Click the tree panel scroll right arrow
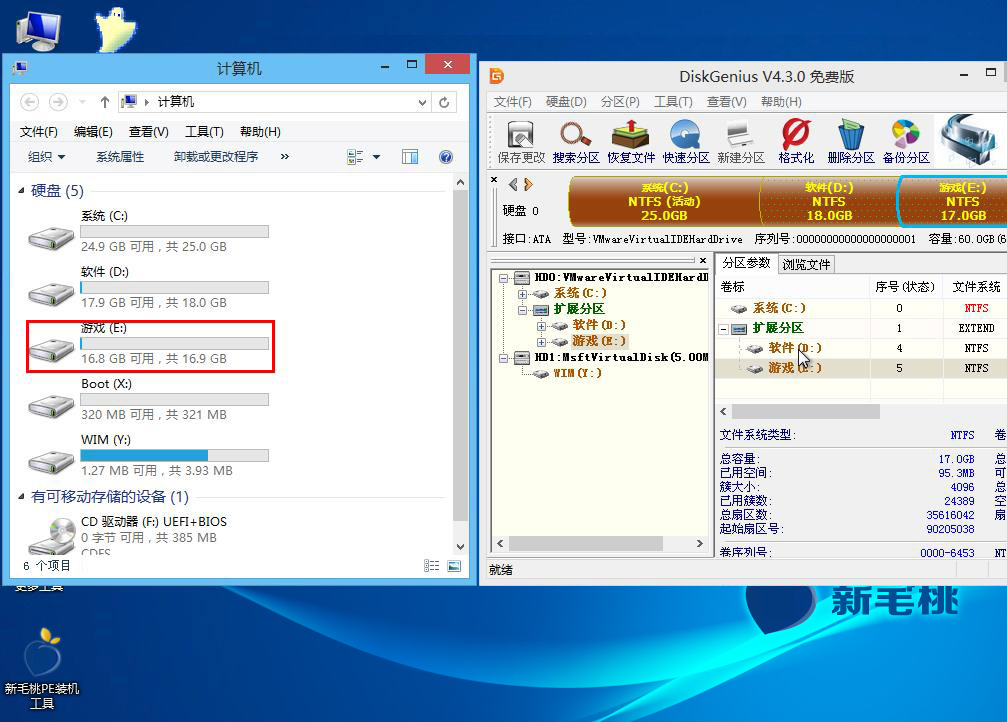 699,543
